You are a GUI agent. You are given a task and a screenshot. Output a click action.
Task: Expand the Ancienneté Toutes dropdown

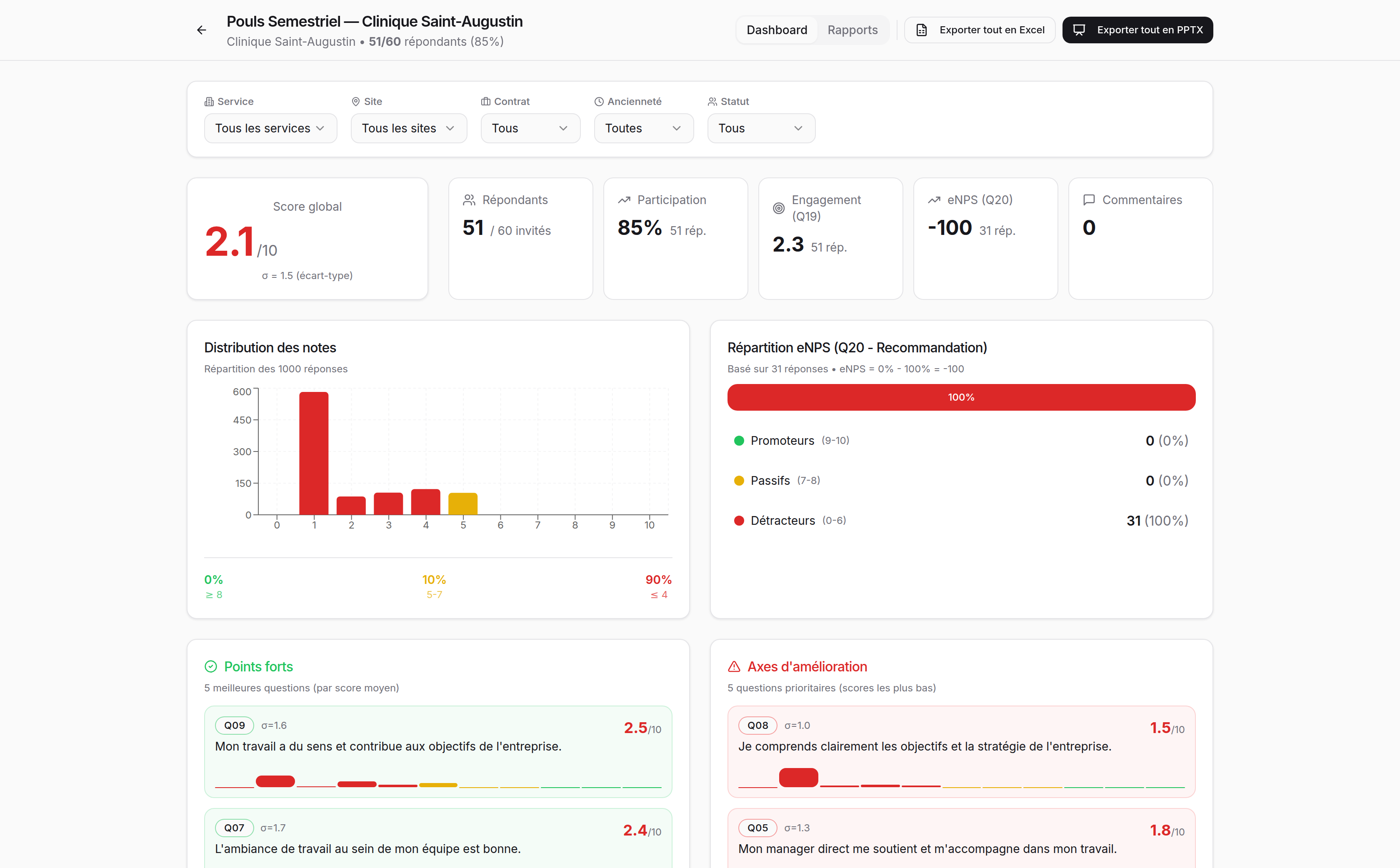click(x=644, y=128)
